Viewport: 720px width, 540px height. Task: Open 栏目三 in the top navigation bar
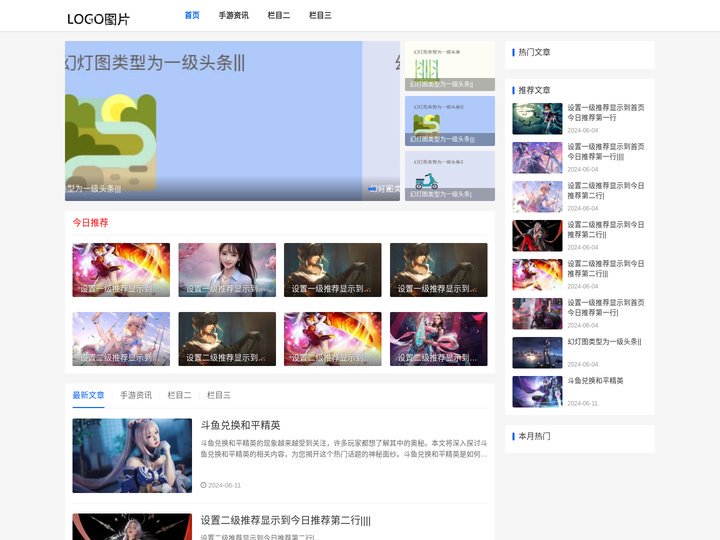pos(320,15)
